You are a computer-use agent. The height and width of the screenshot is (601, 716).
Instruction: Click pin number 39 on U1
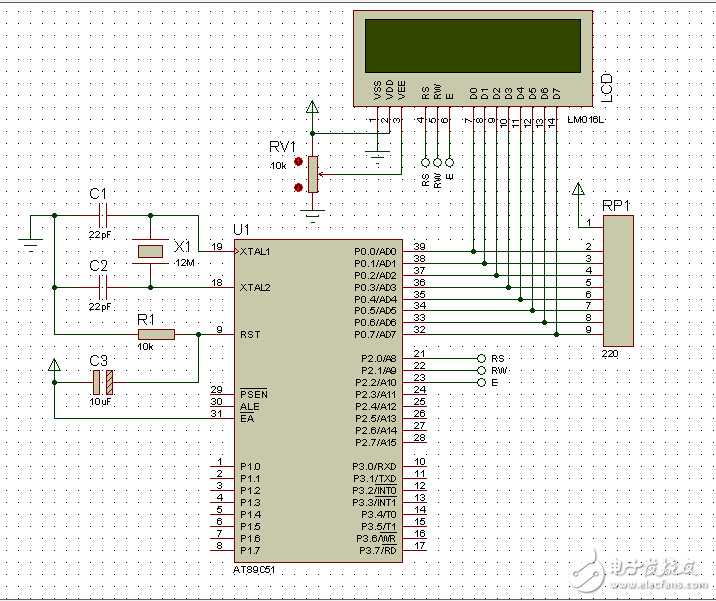(x=419, y=247)
